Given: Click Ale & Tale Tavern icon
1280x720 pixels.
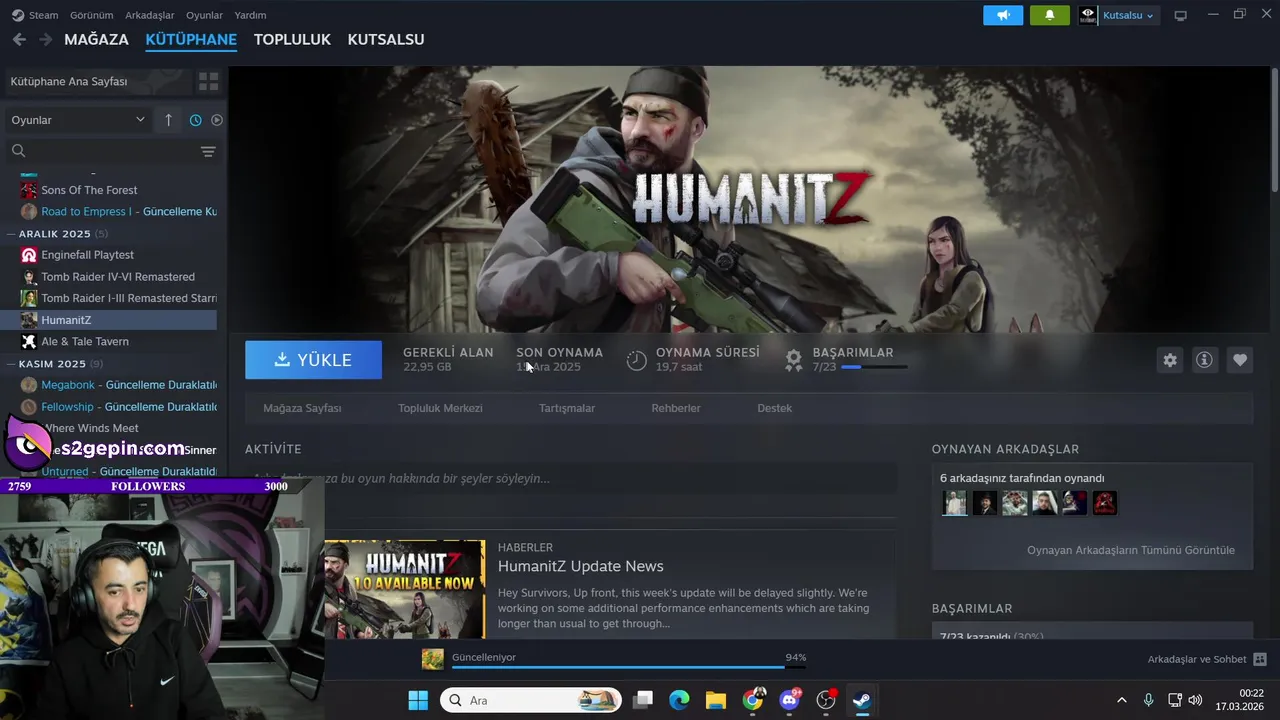Looking at the screenshot, I should [29, 341].
